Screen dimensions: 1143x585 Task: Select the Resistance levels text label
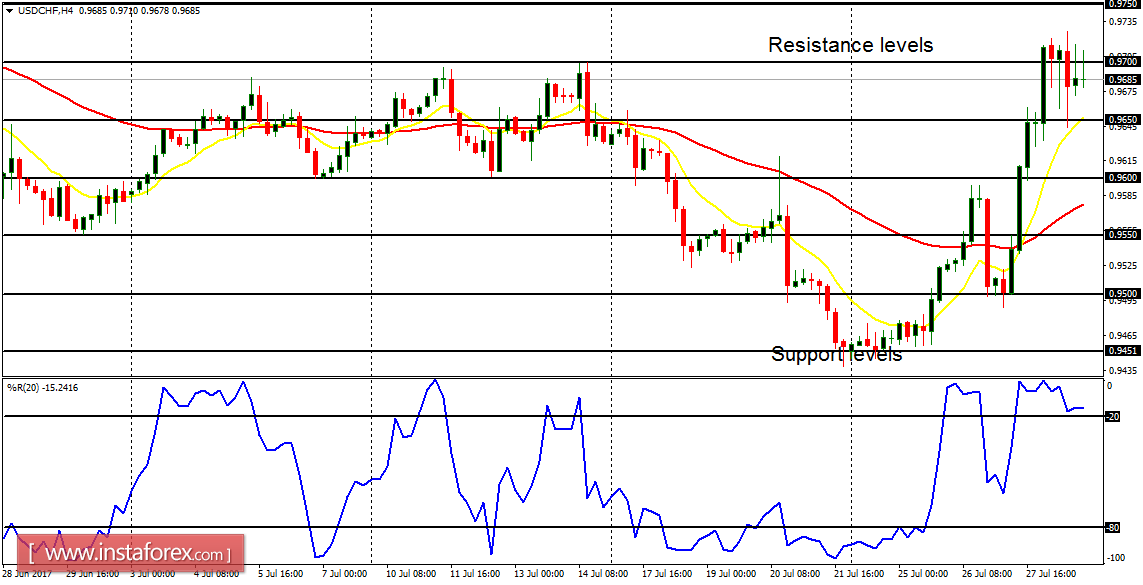(851, 45)
